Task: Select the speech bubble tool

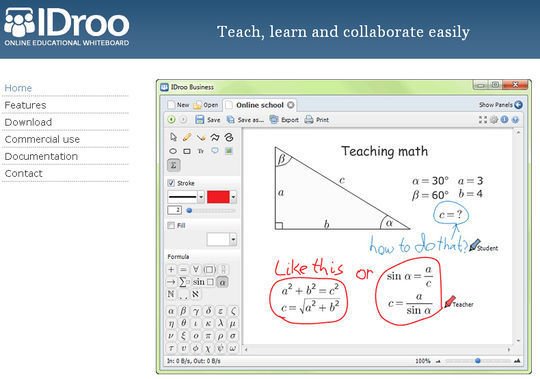Action: pyautogui.click(x=215, y=151)
